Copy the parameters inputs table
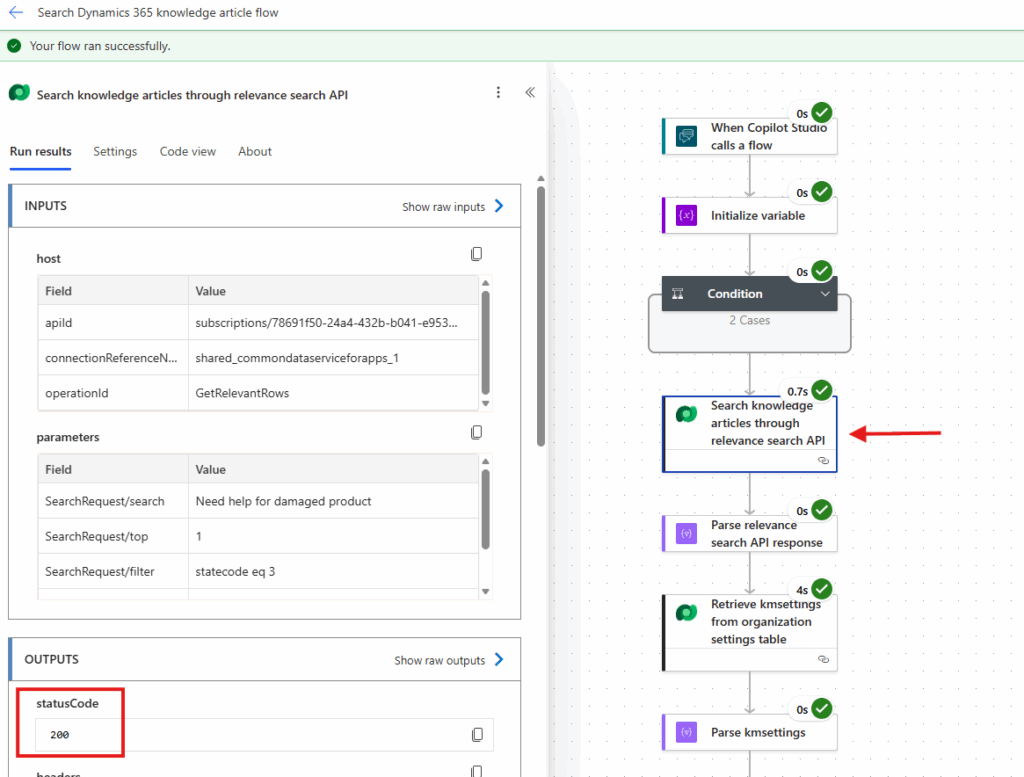 tap(477, 433)
